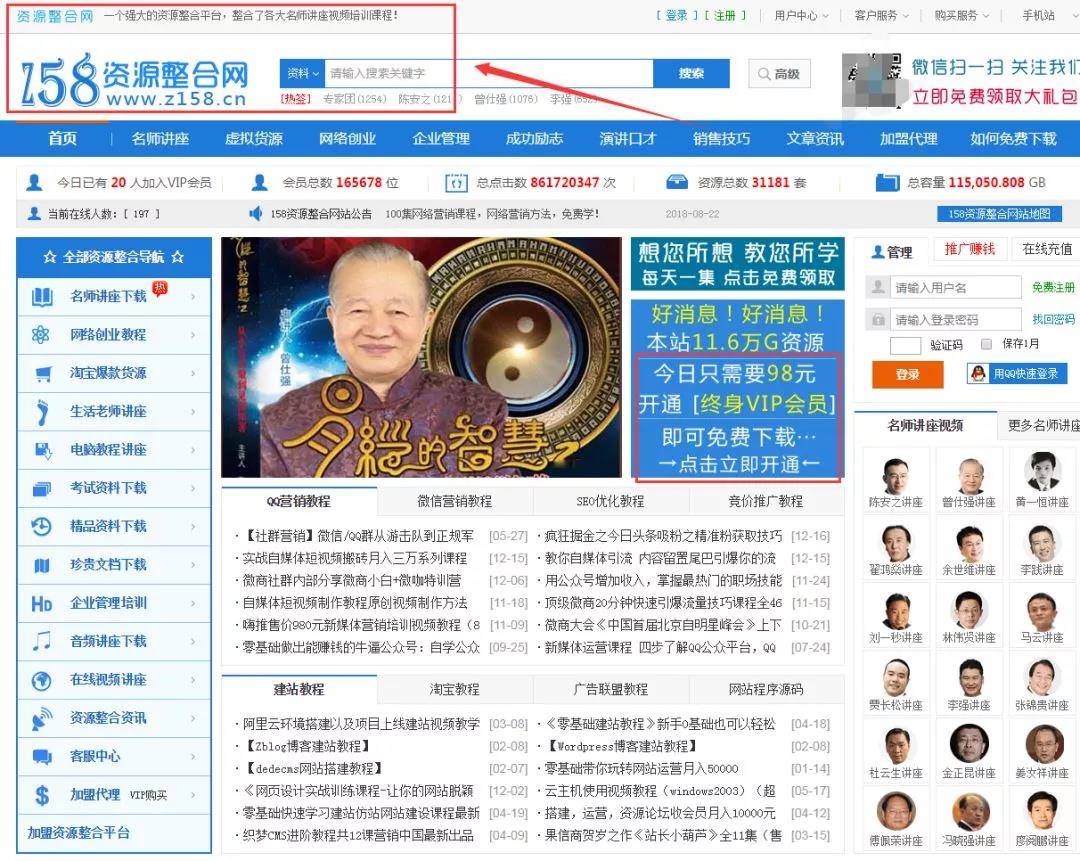The width and height of the screenshot is (1080, 861).
Task: Open the 找回密码 link
Action: pyautogui.click(x=1053, y=319)
